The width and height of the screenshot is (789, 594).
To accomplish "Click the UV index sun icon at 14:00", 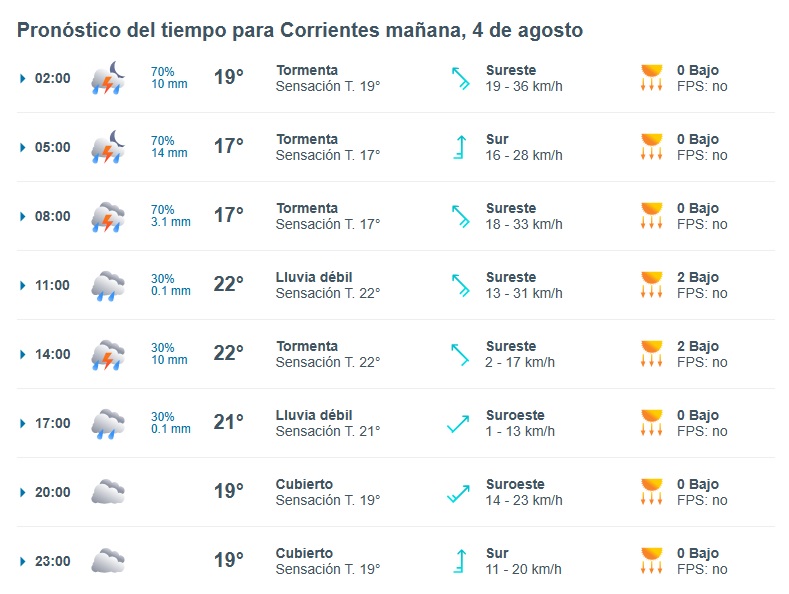I will pos(652,353).
